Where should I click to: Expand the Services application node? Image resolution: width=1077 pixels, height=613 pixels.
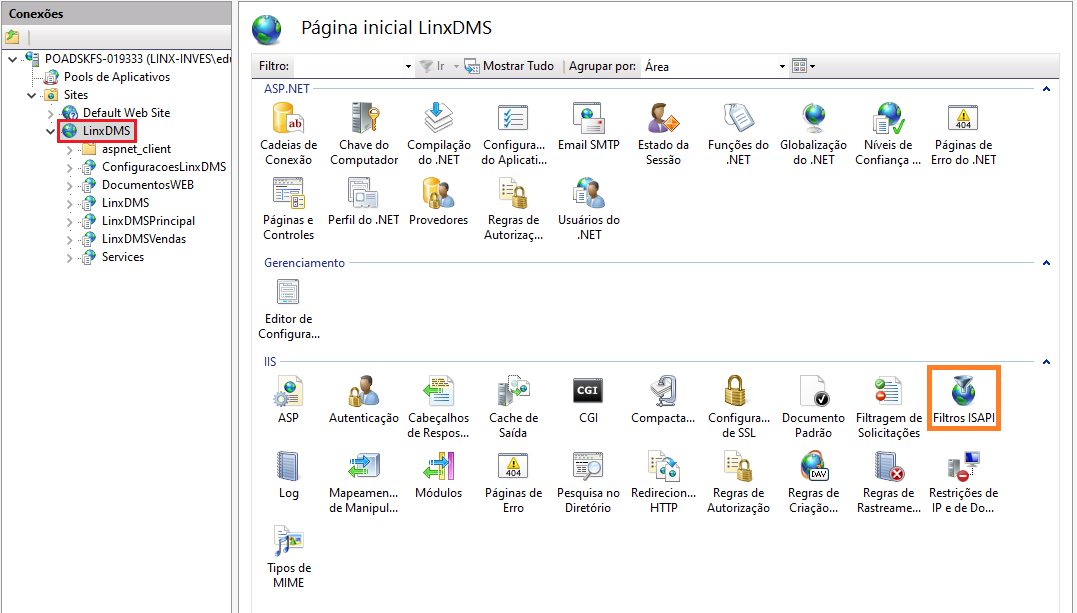[69, 257]
